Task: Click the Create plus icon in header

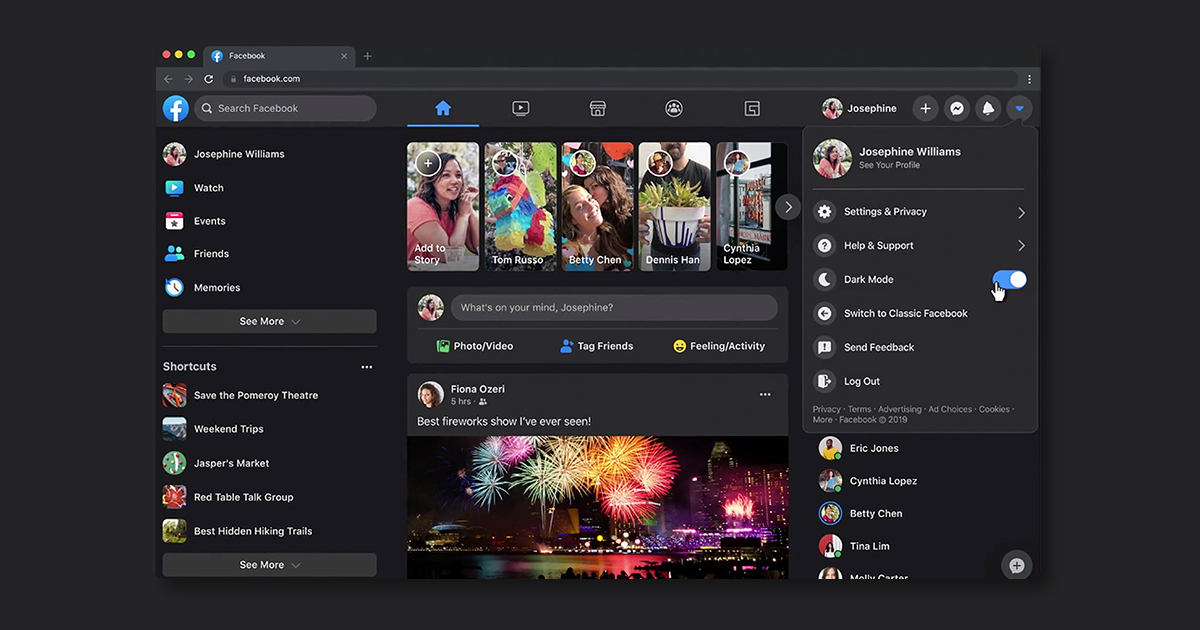Action: [x=926, y=109]
